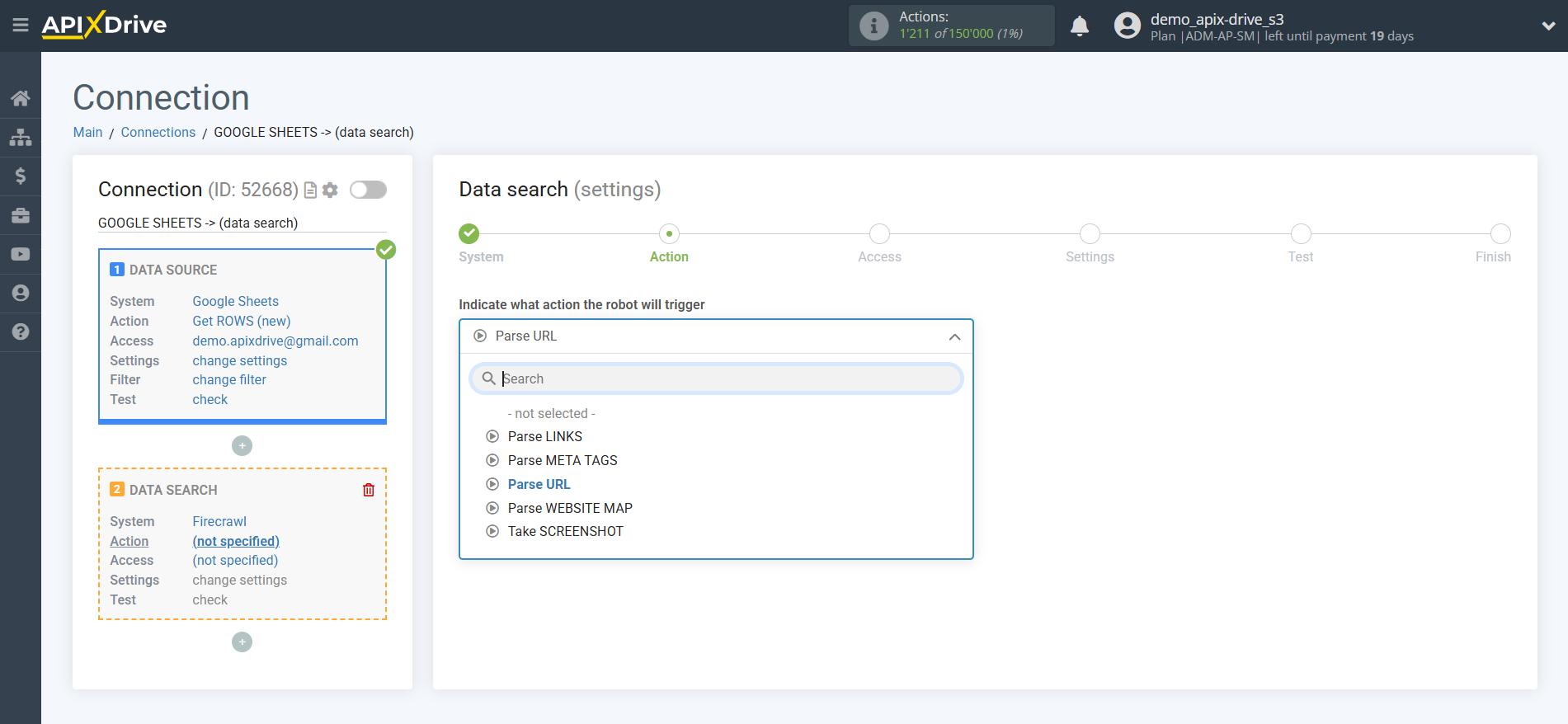The image size is (1568, 724).
Task: Go to the System step
Action: (469, 234)
